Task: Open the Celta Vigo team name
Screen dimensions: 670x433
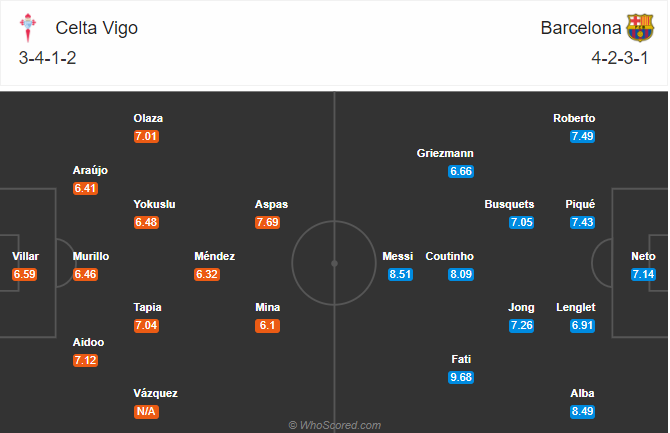Action: (97, 28)
